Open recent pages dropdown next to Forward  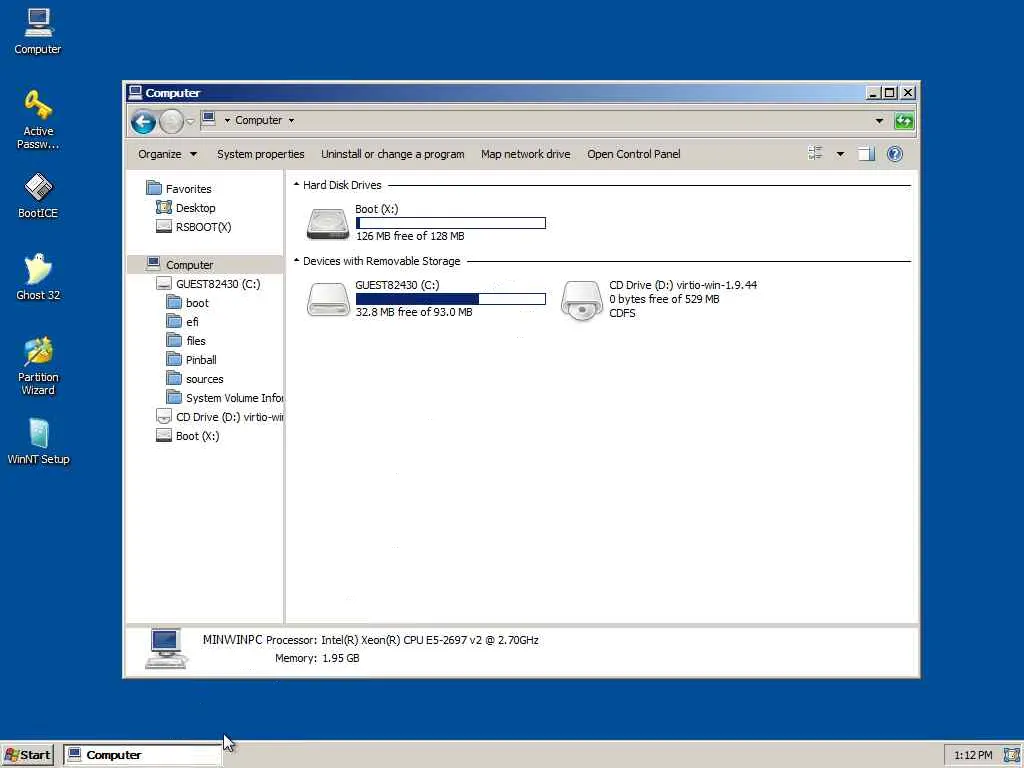point(190,121)
